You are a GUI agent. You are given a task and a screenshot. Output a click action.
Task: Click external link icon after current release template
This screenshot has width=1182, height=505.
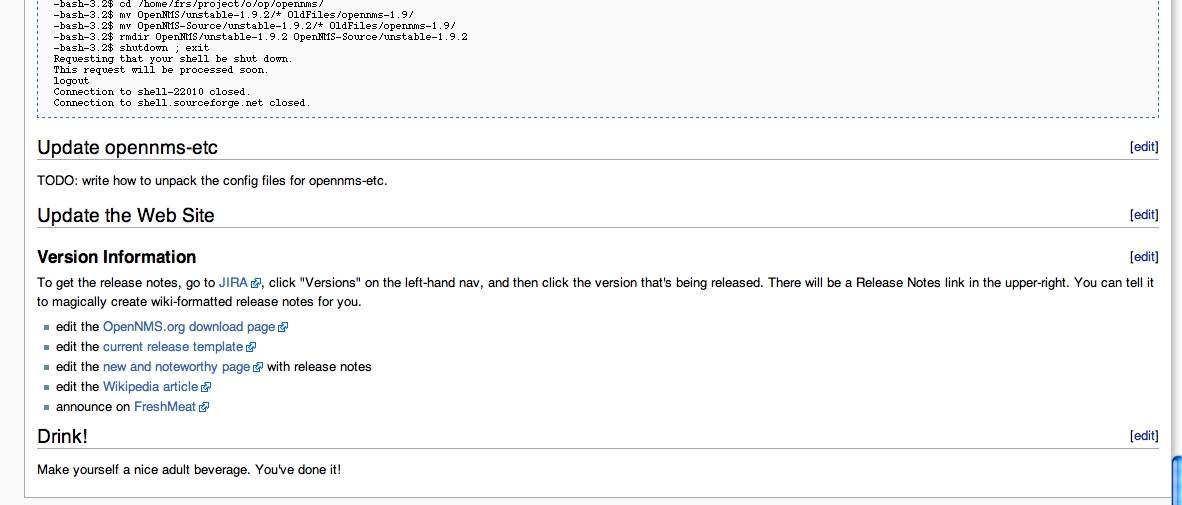coord(251,347)
